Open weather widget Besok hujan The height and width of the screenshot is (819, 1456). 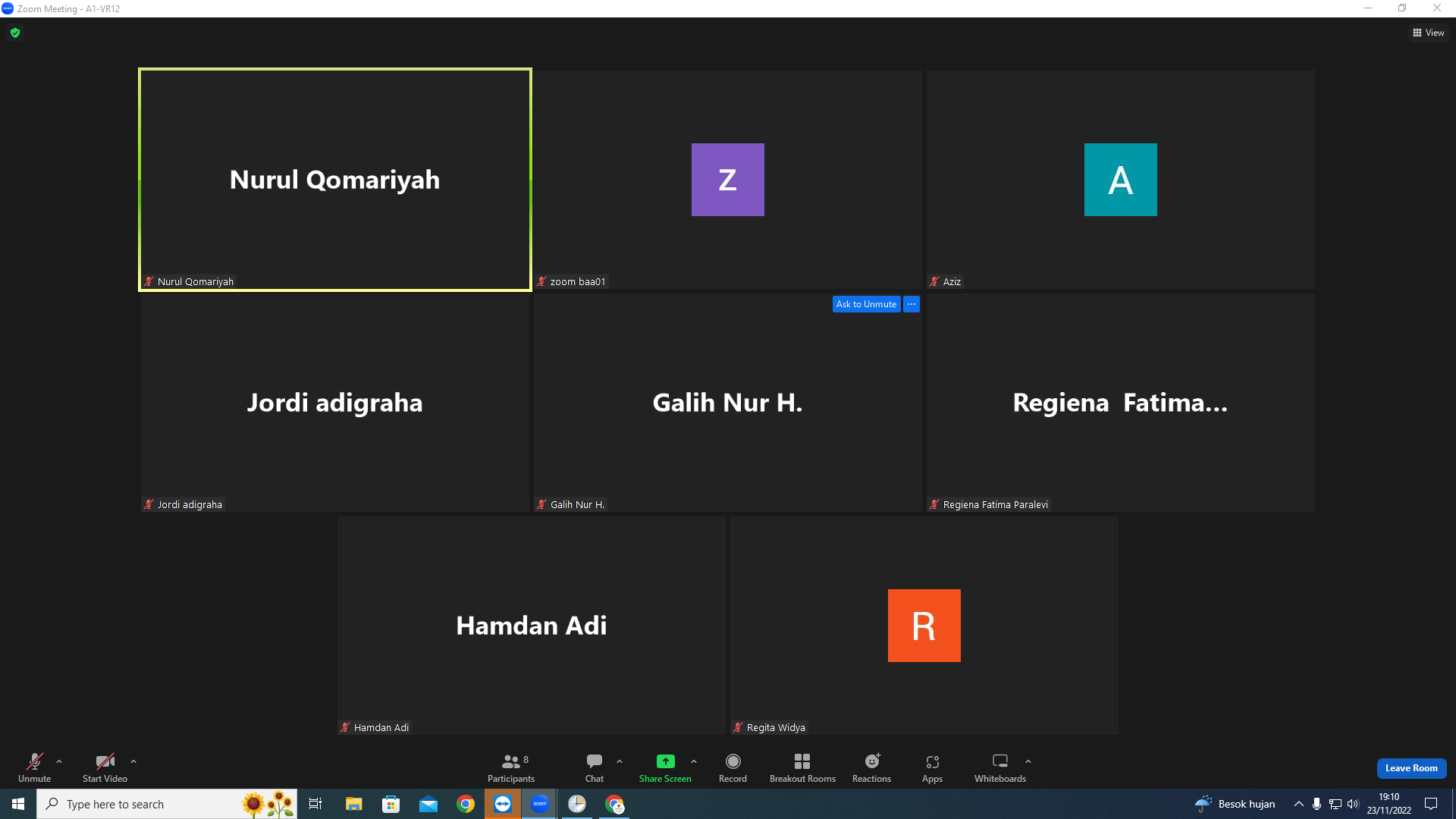[x=1235, y=804]
